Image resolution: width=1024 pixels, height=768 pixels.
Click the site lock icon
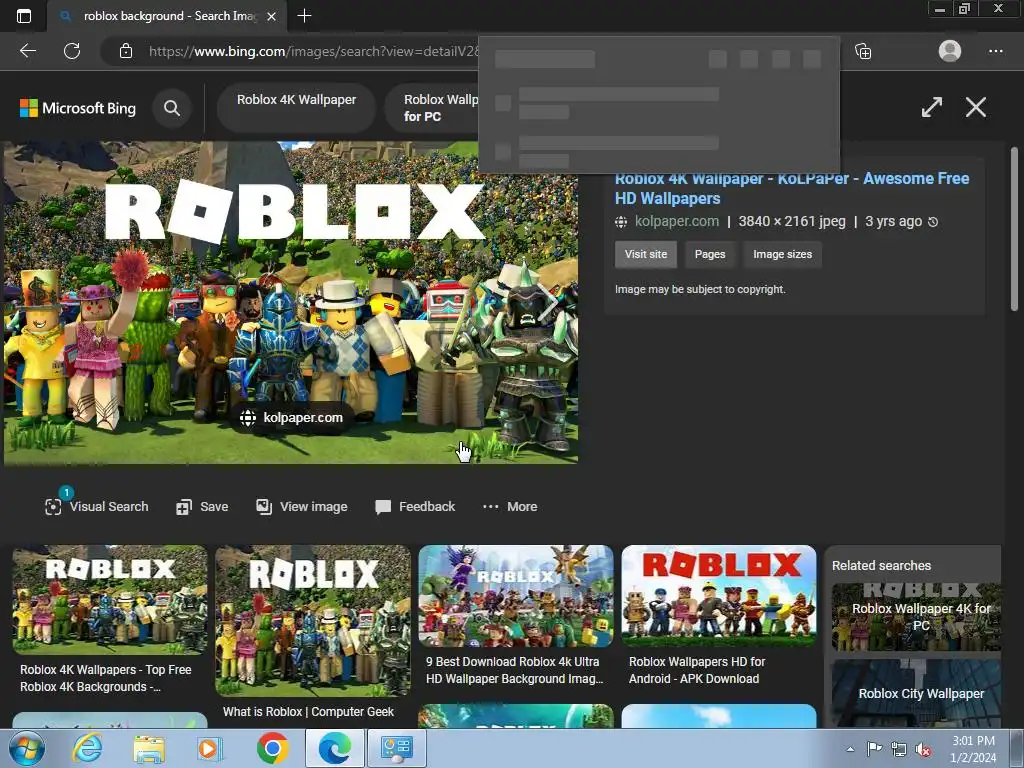point(126,51)
